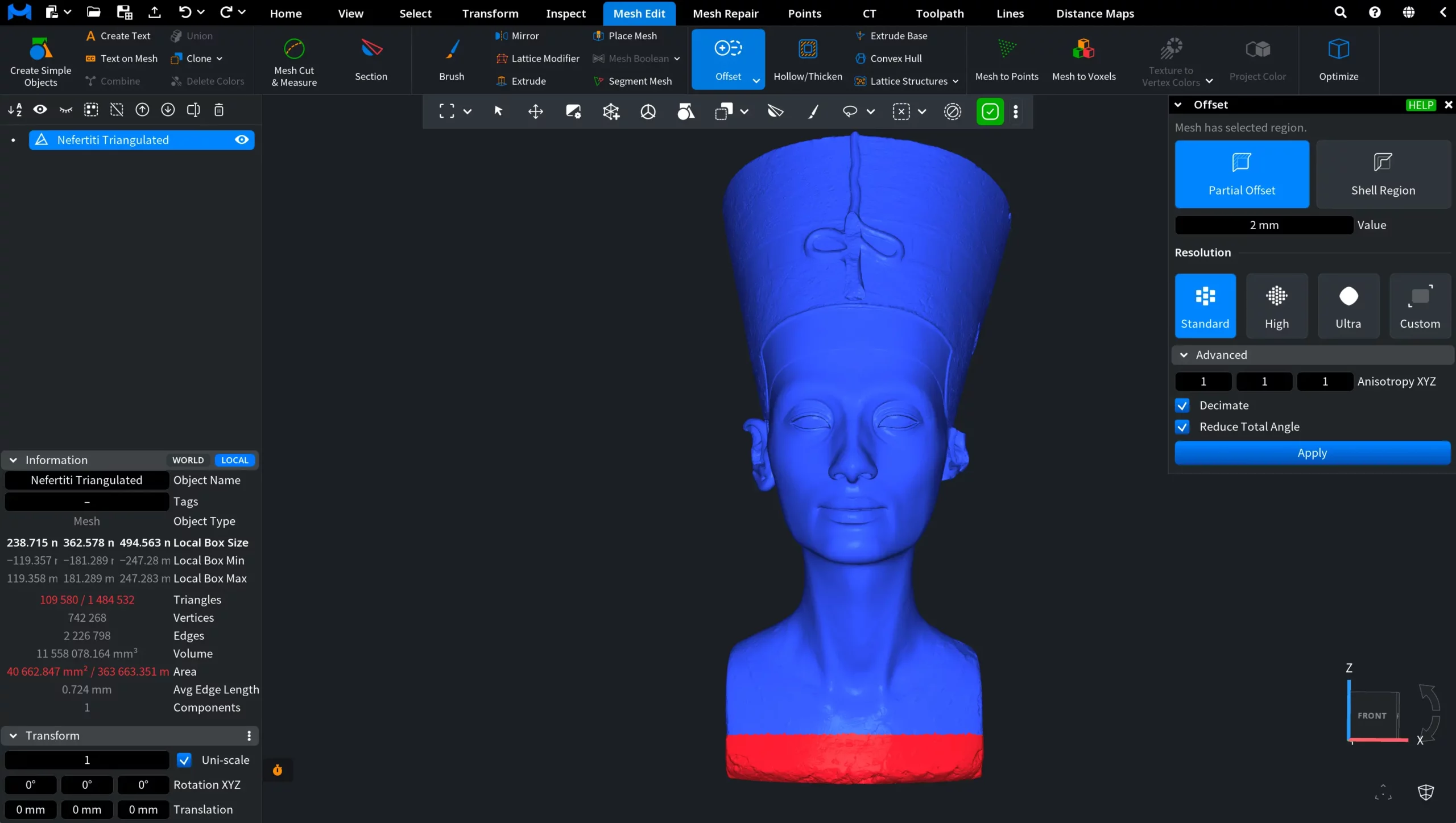Collapse the Transform panel
This screenshot has height=823, width=1456.
(x=13, y=736)
